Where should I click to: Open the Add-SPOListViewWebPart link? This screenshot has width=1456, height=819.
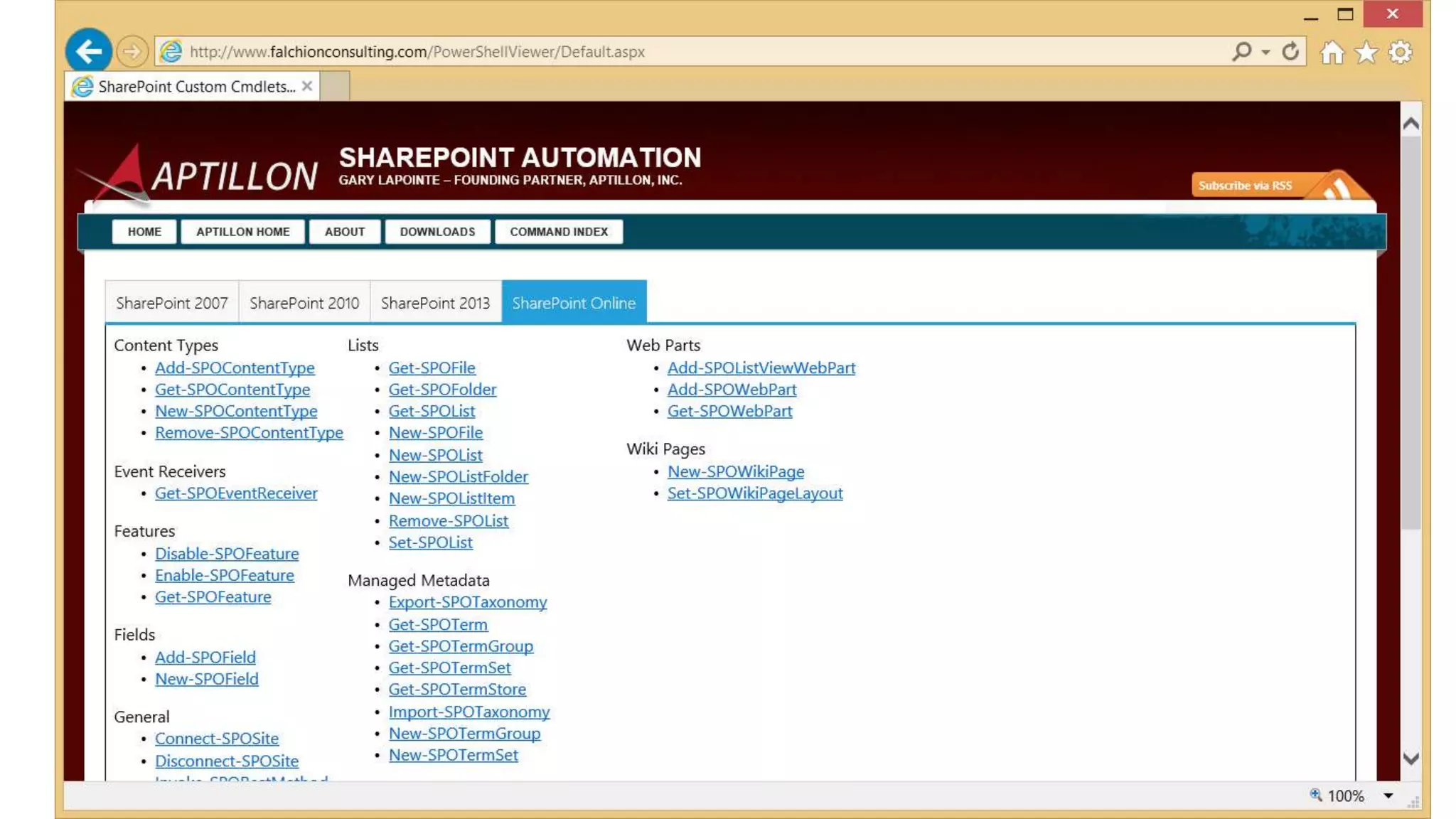click(x=761, y=368)
